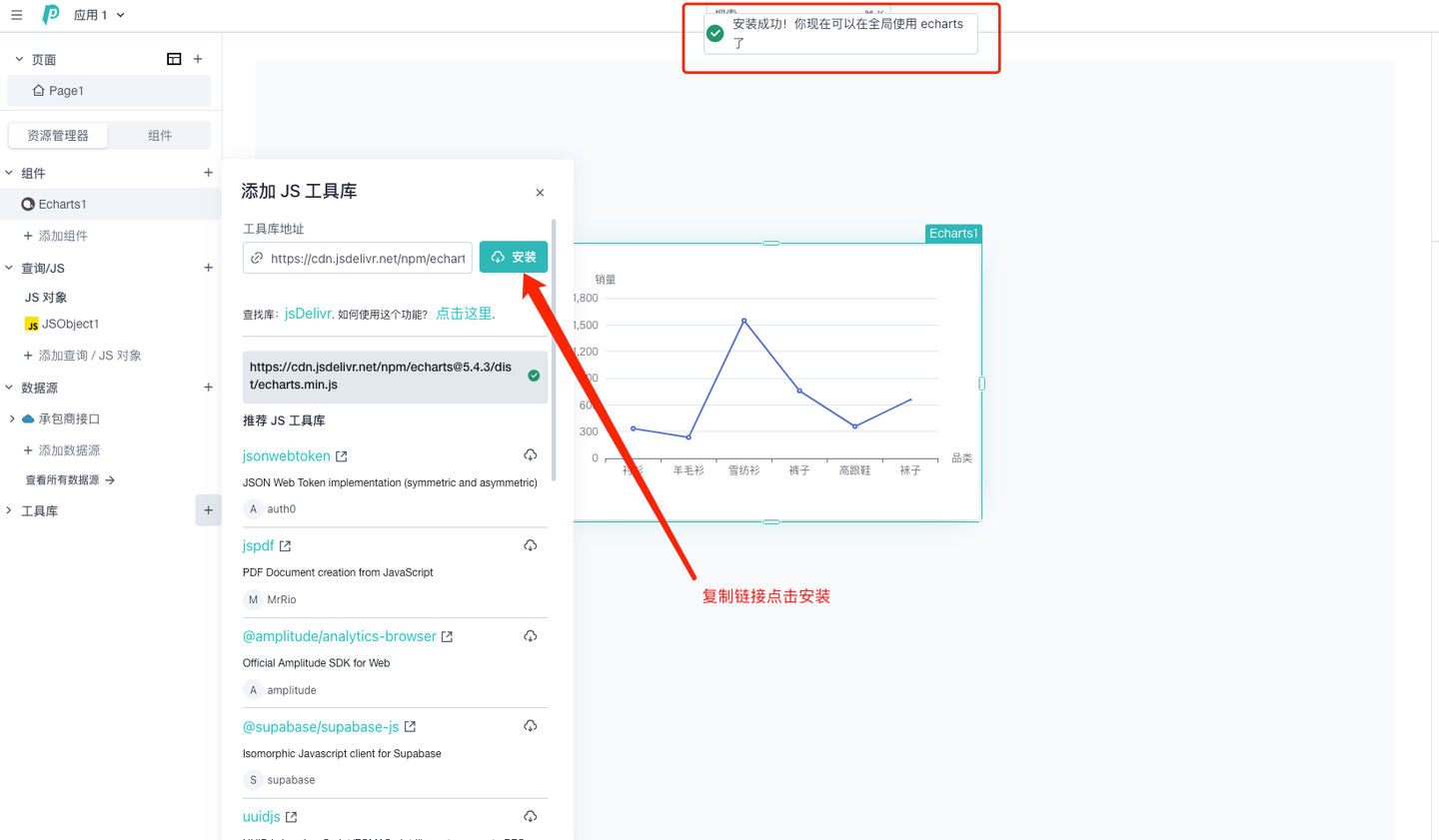Image resolution: width=1439 pixels, height=840 pixels.
Task: Click the 安装成功 success check icon
Action: [716, 34]
